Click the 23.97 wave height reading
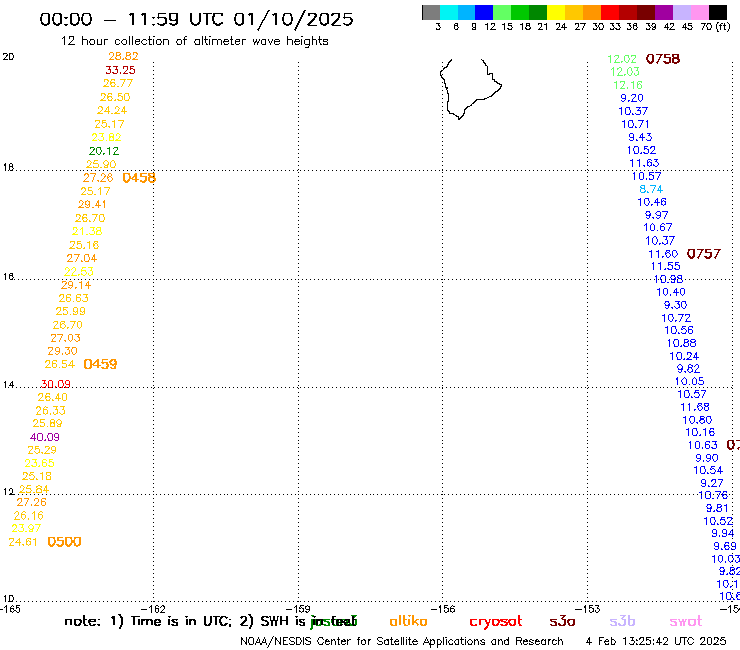This screenshot has height=650, width=740. pyautogui.click(x=26, y=528)
